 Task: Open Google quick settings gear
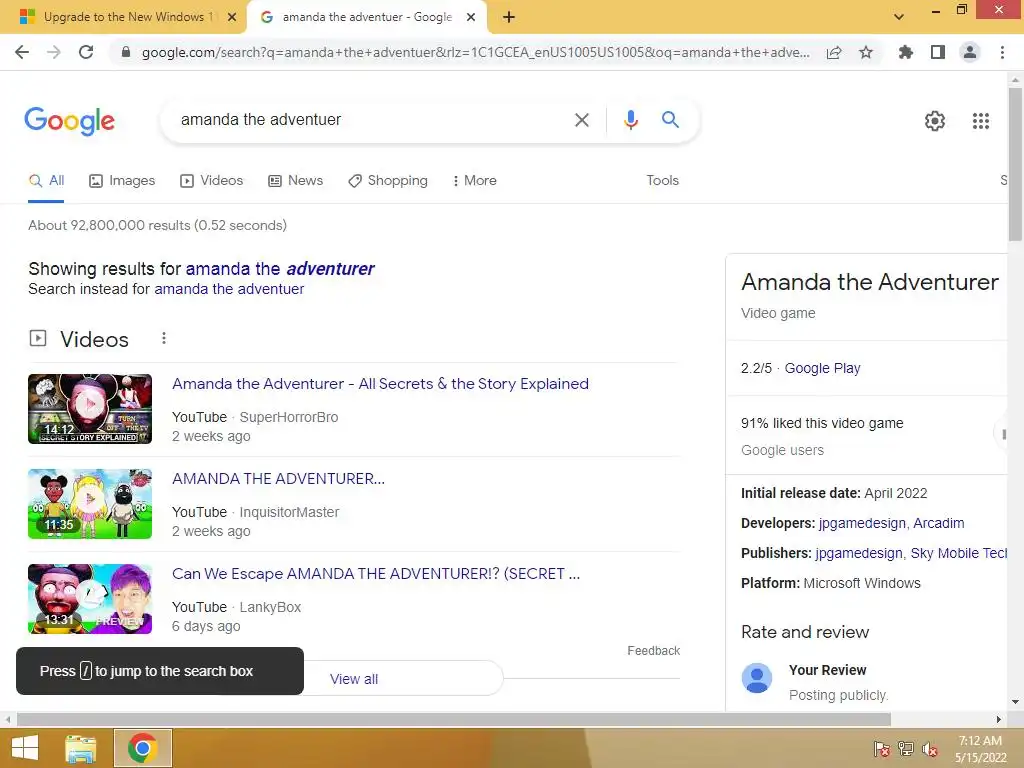tap(935, 121)
